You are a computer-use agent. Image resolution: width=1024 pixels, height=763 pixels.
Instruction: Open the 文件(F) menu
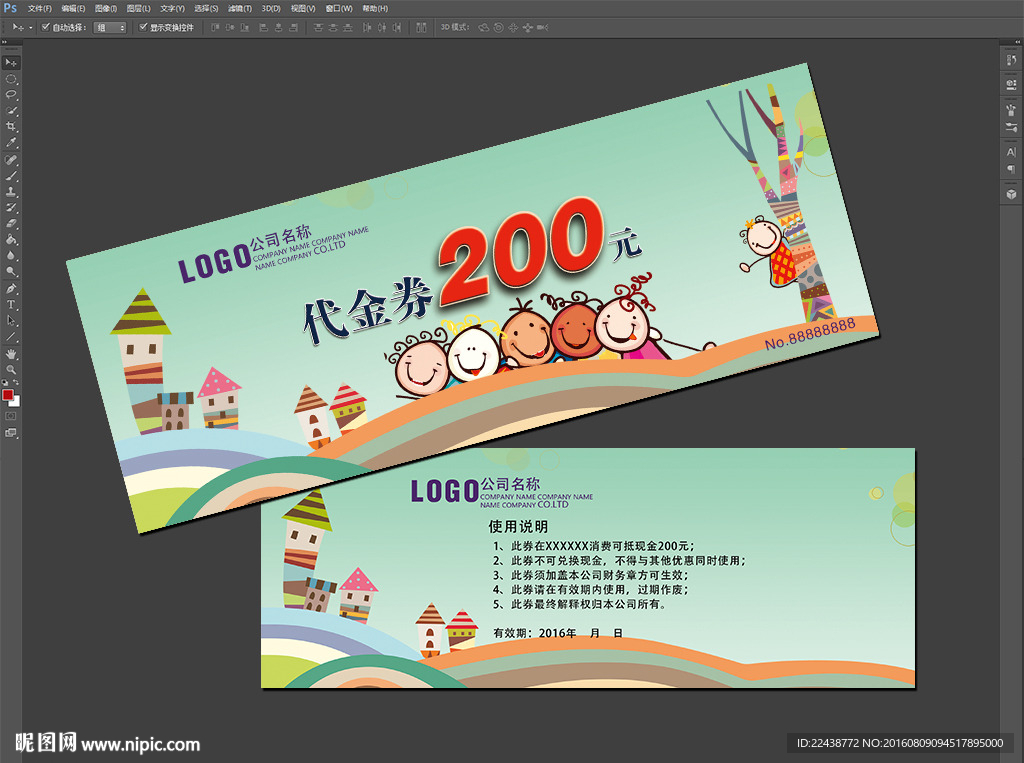(40, 8)
